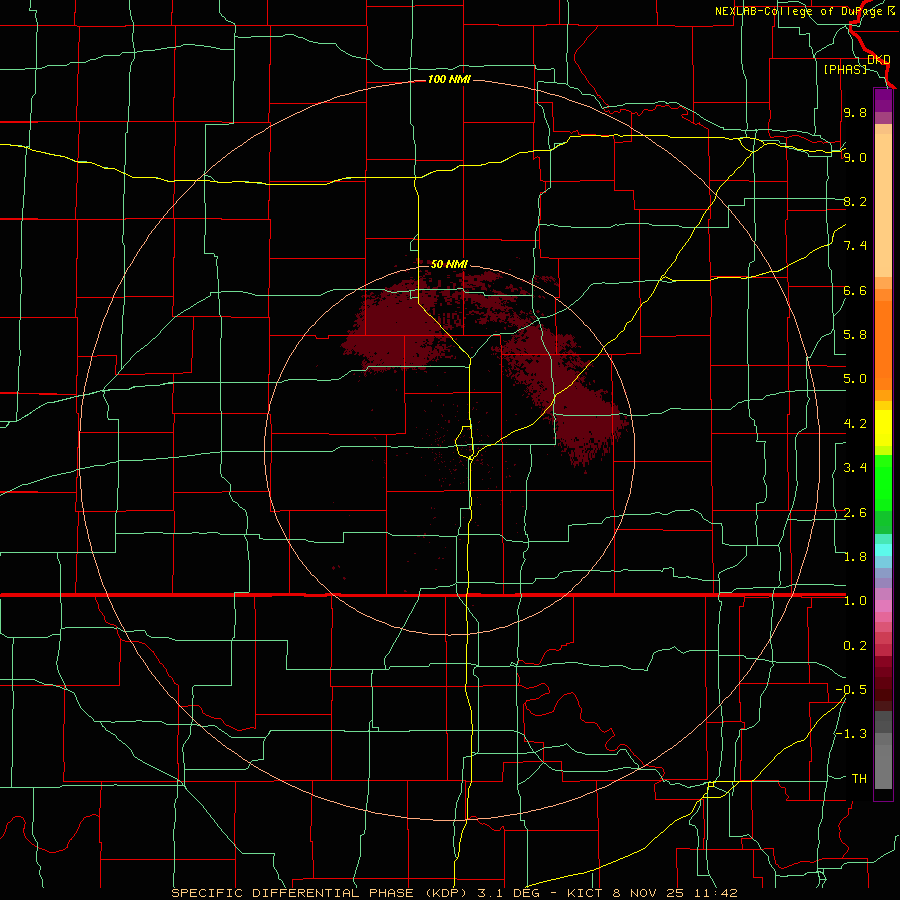Click the 4.2 scale value
This screenshot has height=900, width=900.
pyautogui.click(x=855, y=424)
